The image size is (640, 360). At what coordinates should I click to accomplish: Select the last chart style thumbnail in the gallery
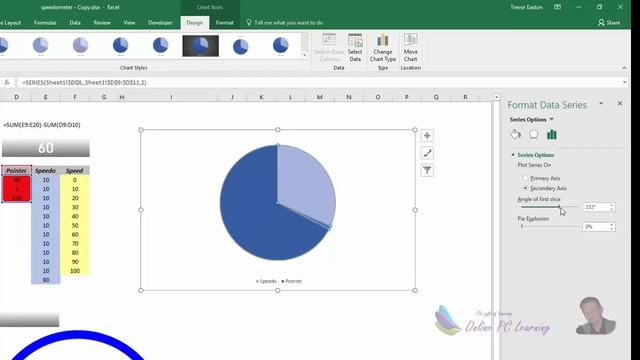click(280, 46)
